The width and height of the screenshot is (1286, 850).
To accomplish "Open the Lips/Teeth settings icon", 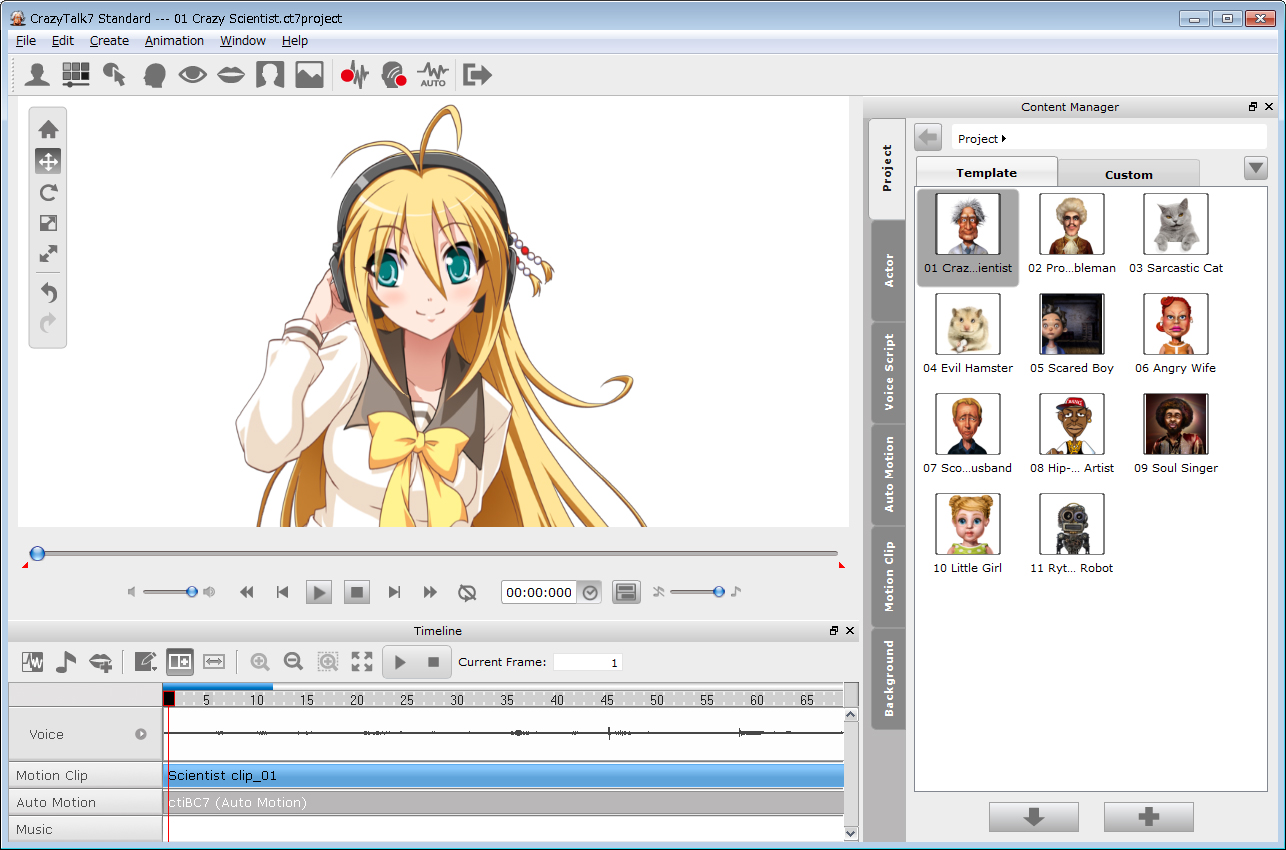I will click(x=231, y=75).
